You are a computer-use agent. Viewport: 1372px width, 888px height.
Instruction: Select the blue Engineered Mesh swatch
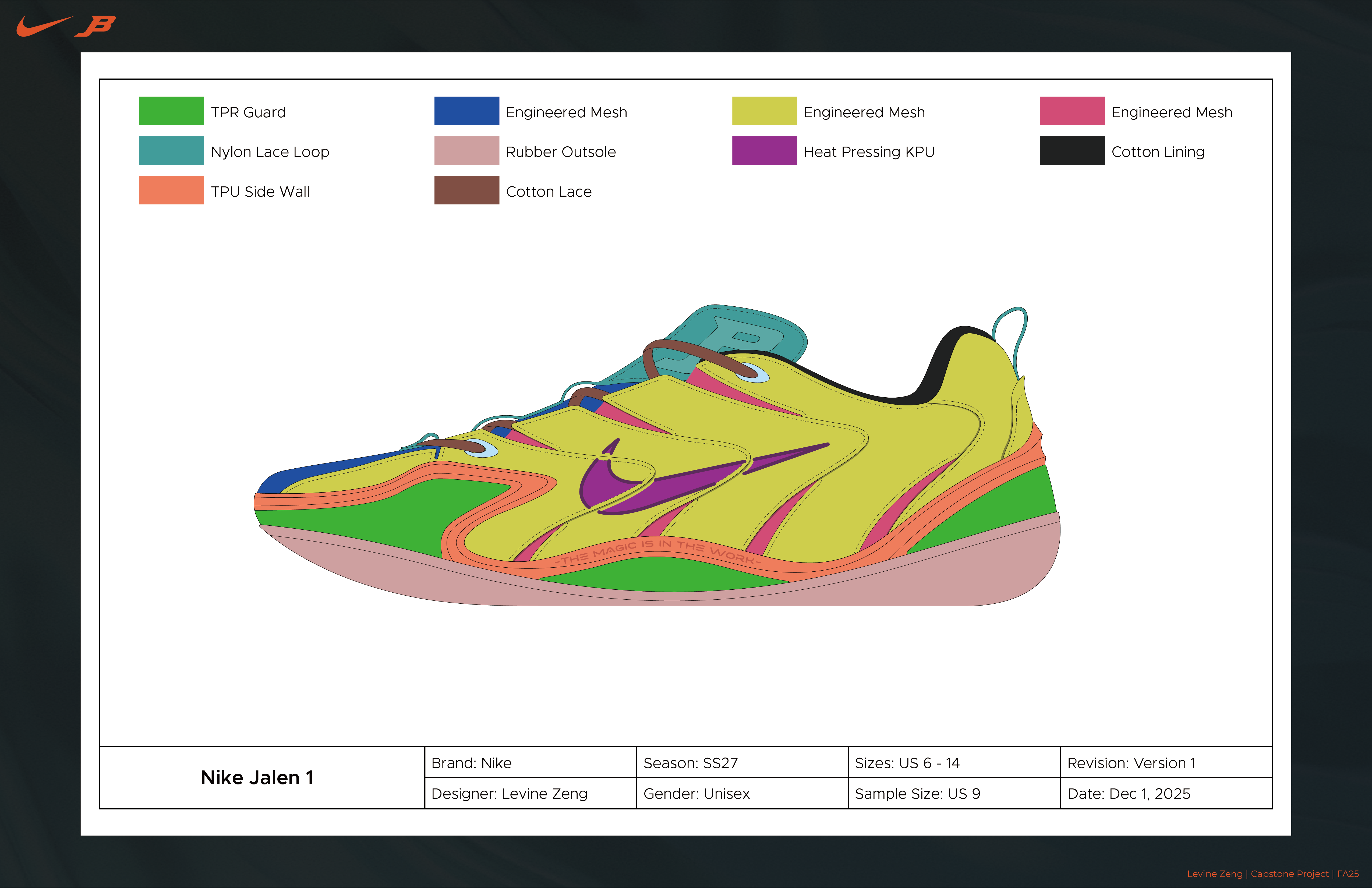pos(466,111)
